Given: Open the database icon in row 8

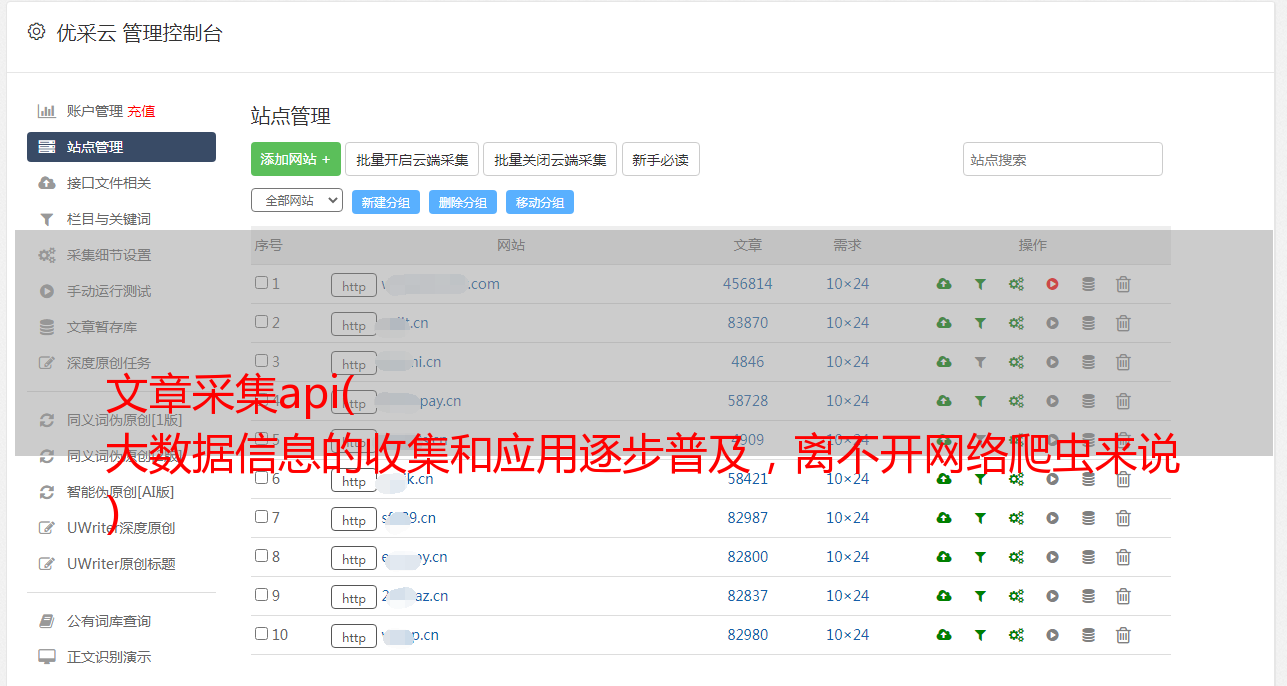Looking at the screenshot, I should 1088,557.
